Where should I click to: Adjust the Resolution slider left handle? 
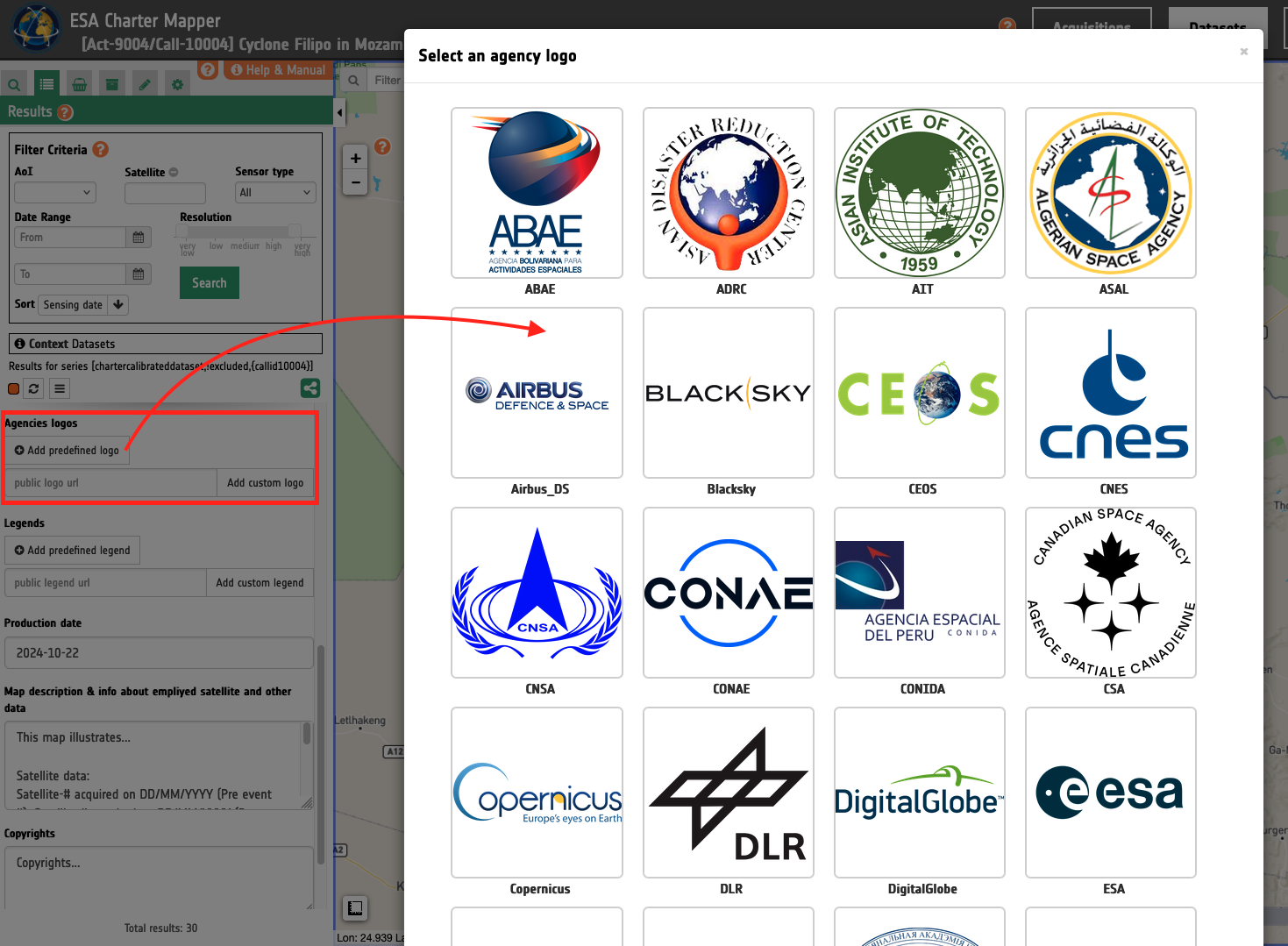pos(182,231)
